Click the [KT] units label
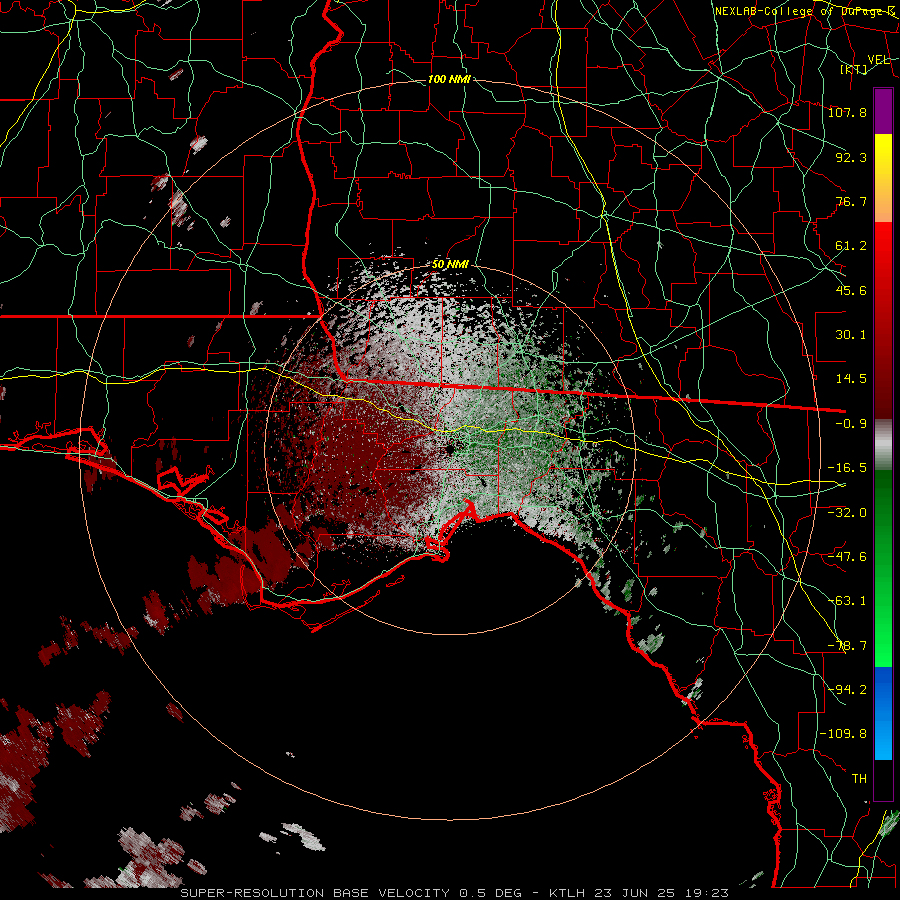The width and height of the screenshot is (900, 900). [x=854, y=69]
